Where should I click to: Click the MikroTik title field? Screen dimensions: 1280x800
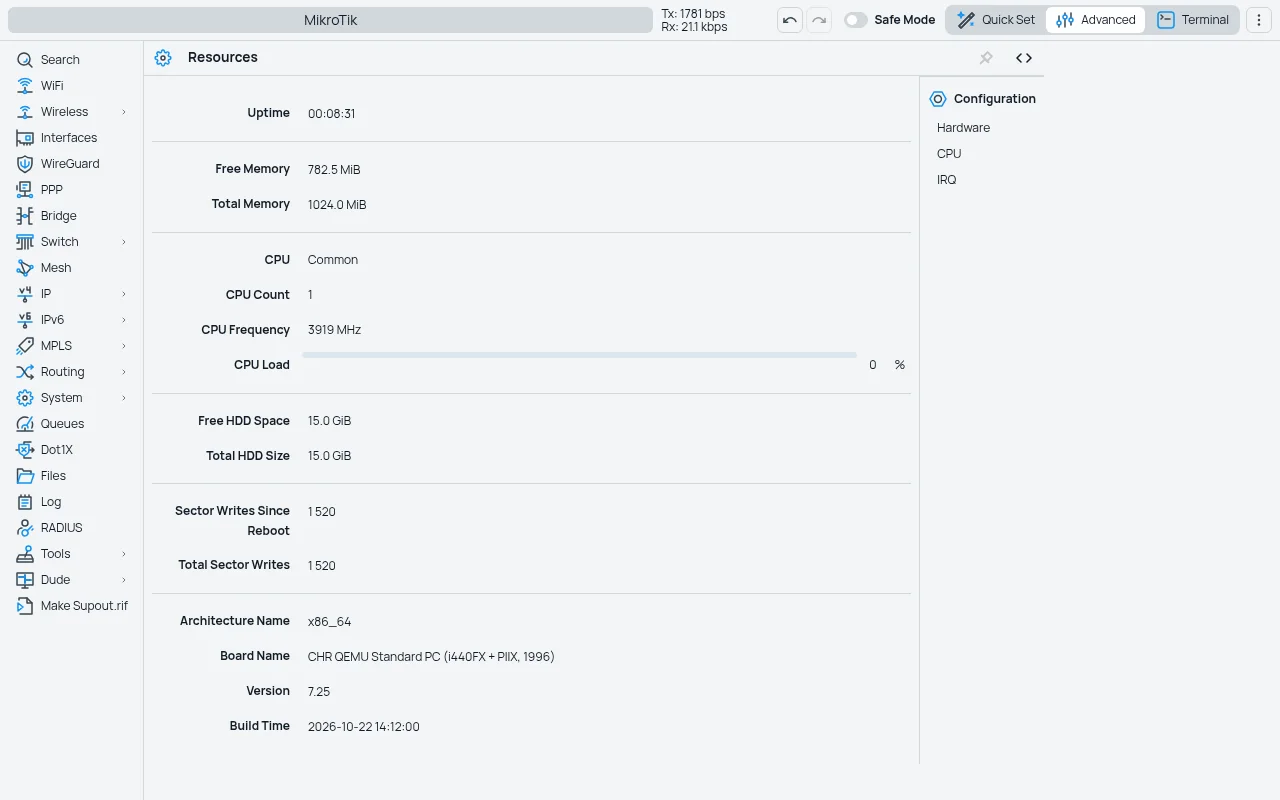pos(330,20)
